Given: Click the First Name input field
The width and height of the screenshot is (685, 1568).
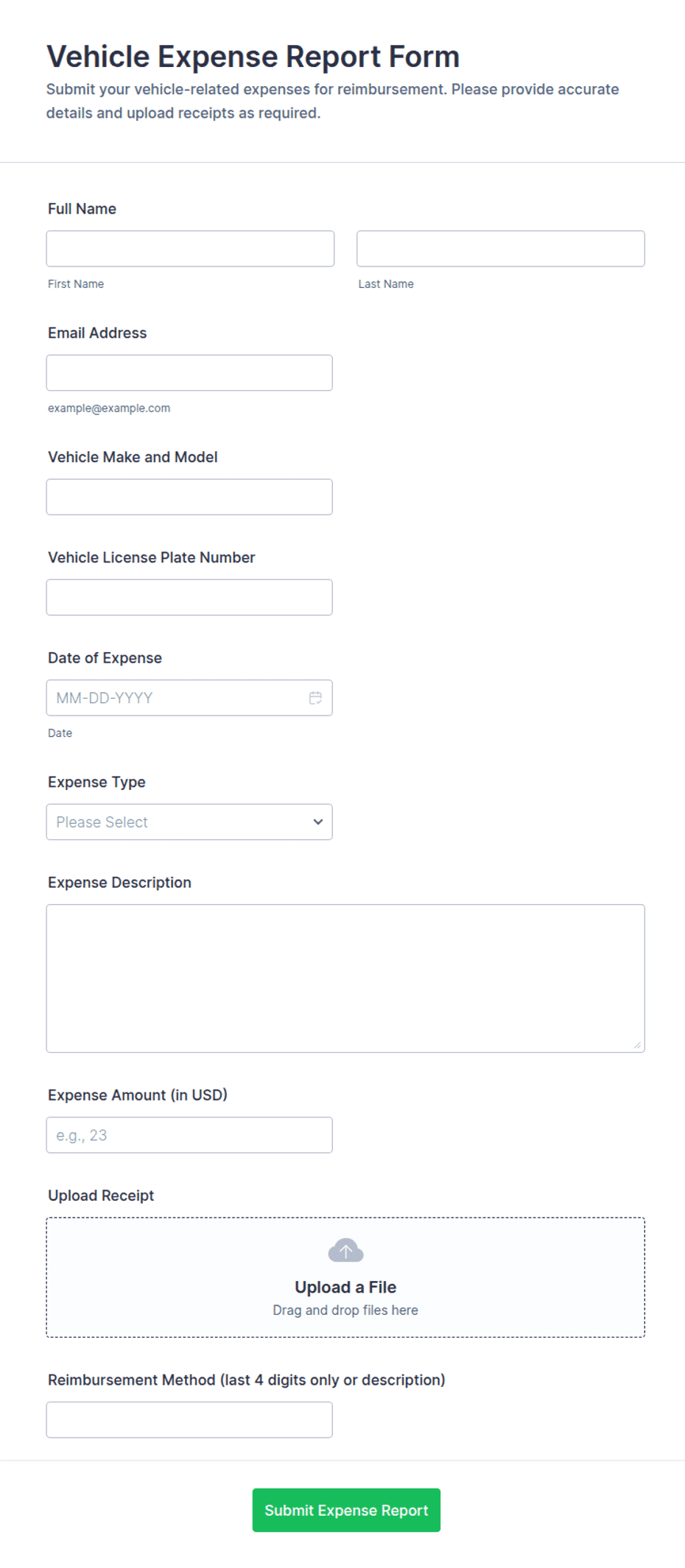Looking at the screenshot, I should 190,249.
